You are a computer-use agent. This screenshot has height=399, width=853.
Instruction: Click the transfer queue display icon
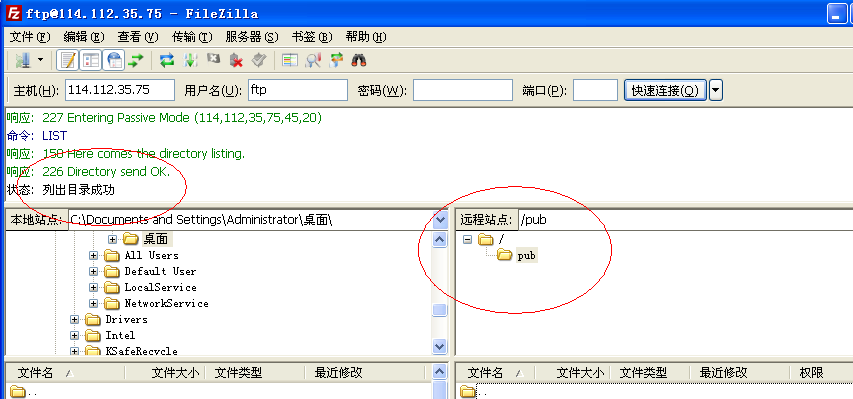pyautogui.click(x=135, y=60)
